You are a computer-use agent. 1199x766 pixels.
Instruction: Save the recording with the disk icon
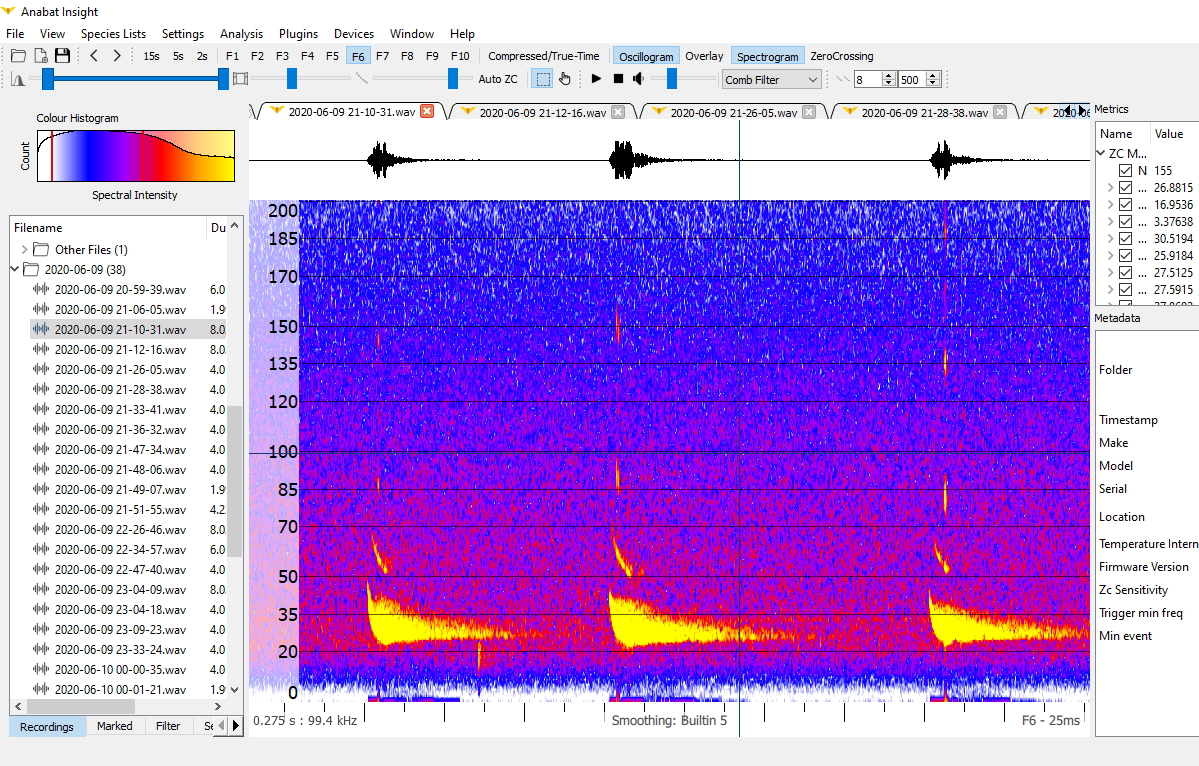(61, 55)
